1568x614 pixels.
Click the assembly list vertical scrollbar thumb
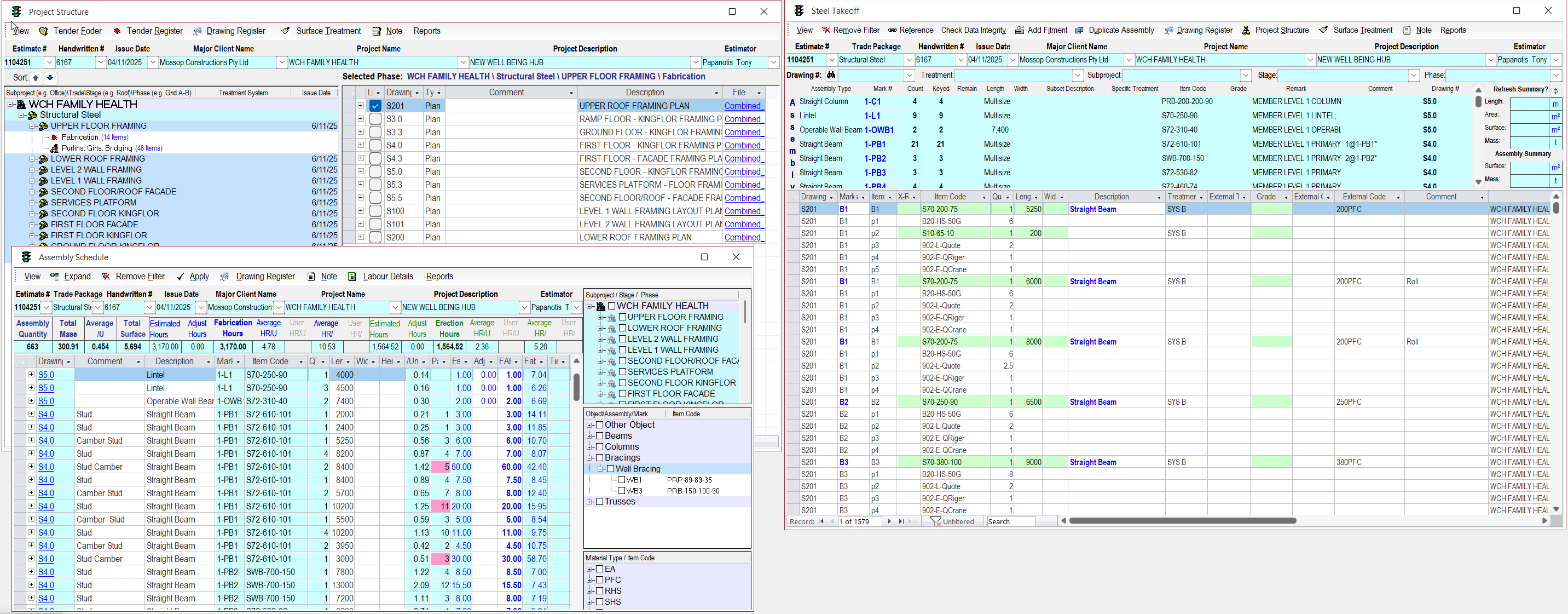[1479, 102]
